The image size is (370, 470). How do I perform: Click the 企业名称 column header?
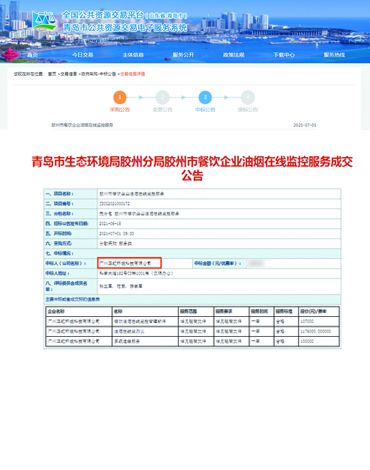(x=56, y=311)
